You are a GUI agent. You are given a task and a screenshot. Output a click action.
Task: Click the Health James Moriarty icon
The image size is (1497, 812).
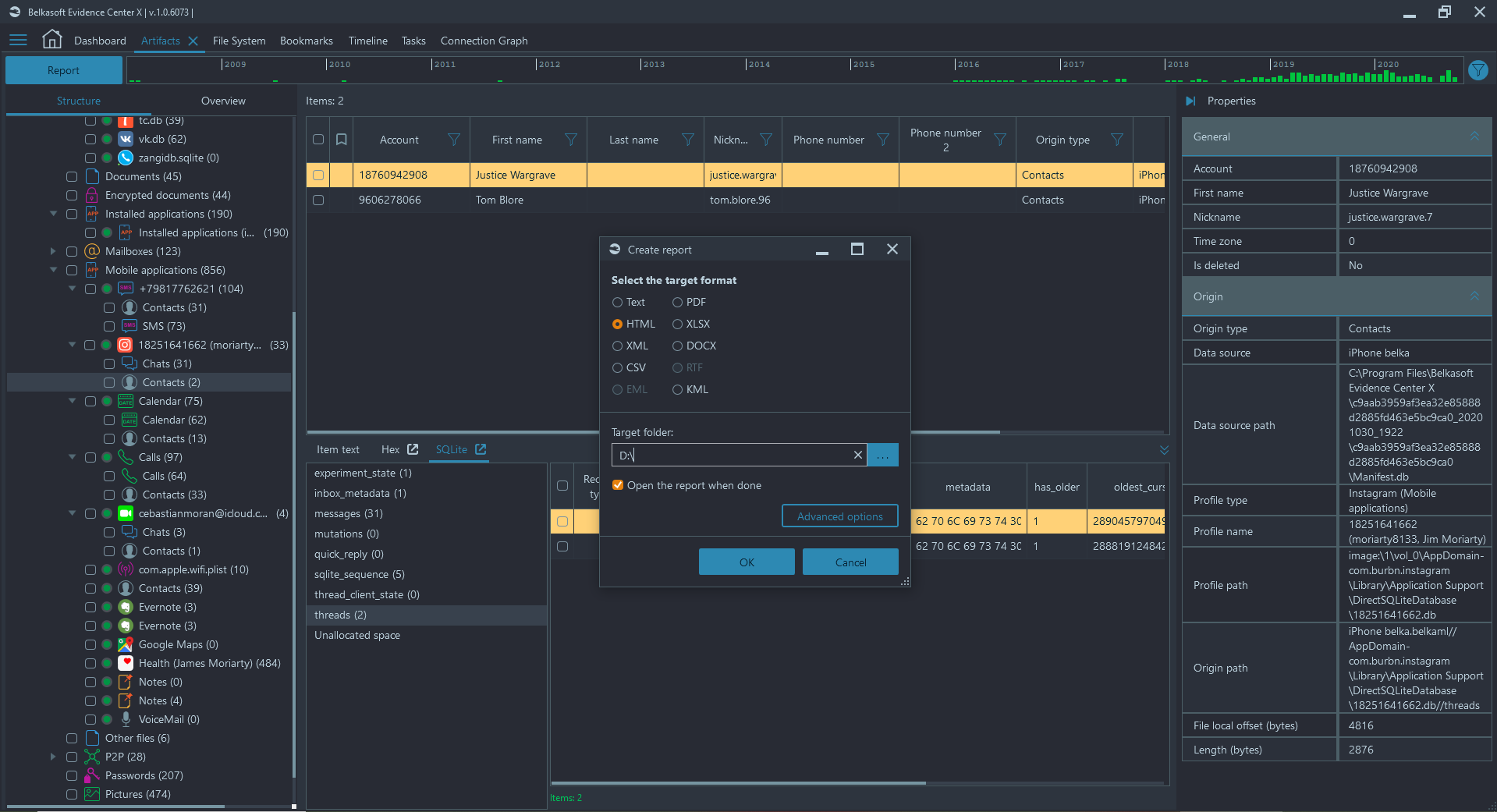[x=125, y=663]
